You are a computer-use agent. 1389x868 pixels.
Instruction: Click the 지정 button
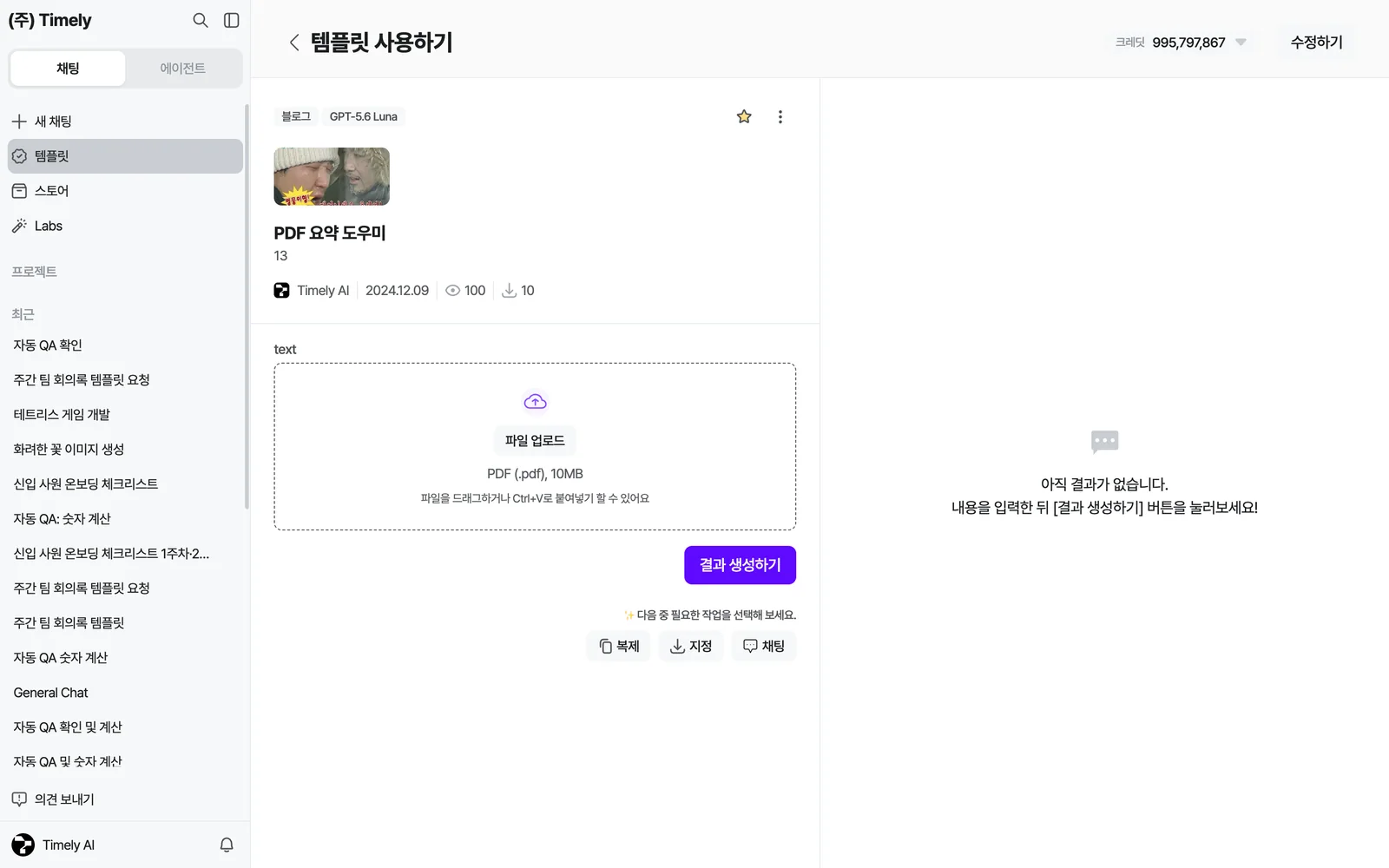coord(691,646)
